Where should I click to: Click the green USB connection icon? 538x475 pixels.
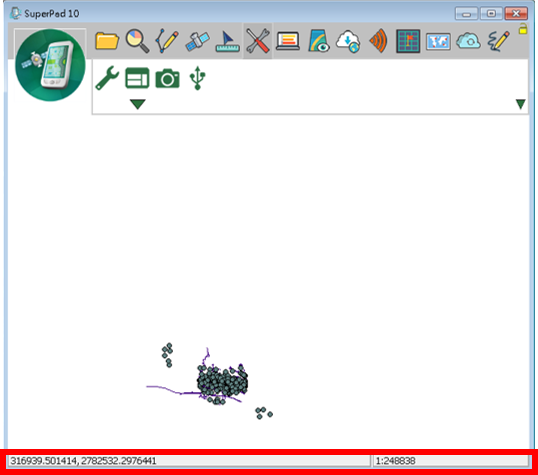(198, 78)
